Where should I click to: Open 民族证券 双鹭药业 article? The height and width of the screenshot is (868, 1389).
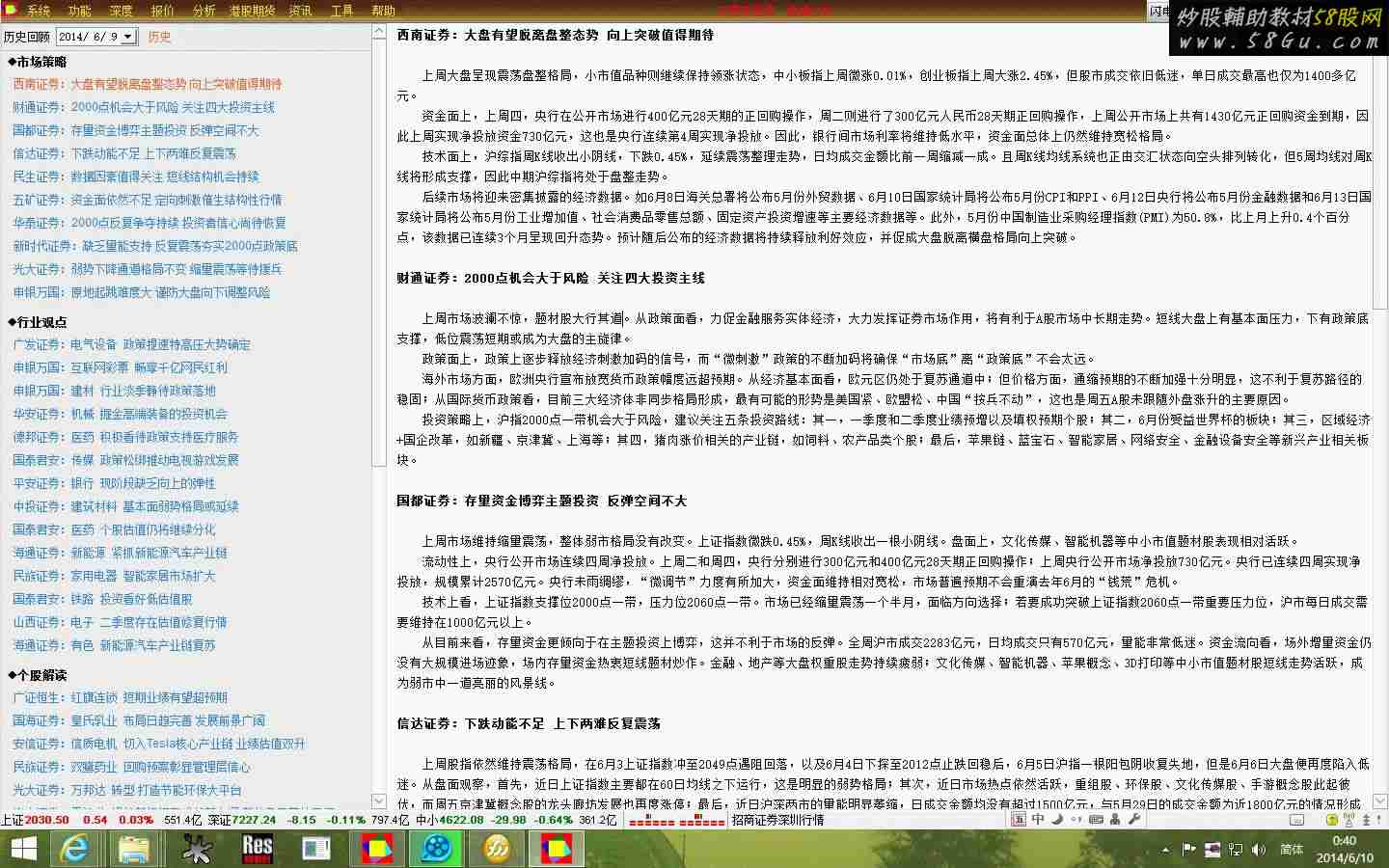click(131, 767)
